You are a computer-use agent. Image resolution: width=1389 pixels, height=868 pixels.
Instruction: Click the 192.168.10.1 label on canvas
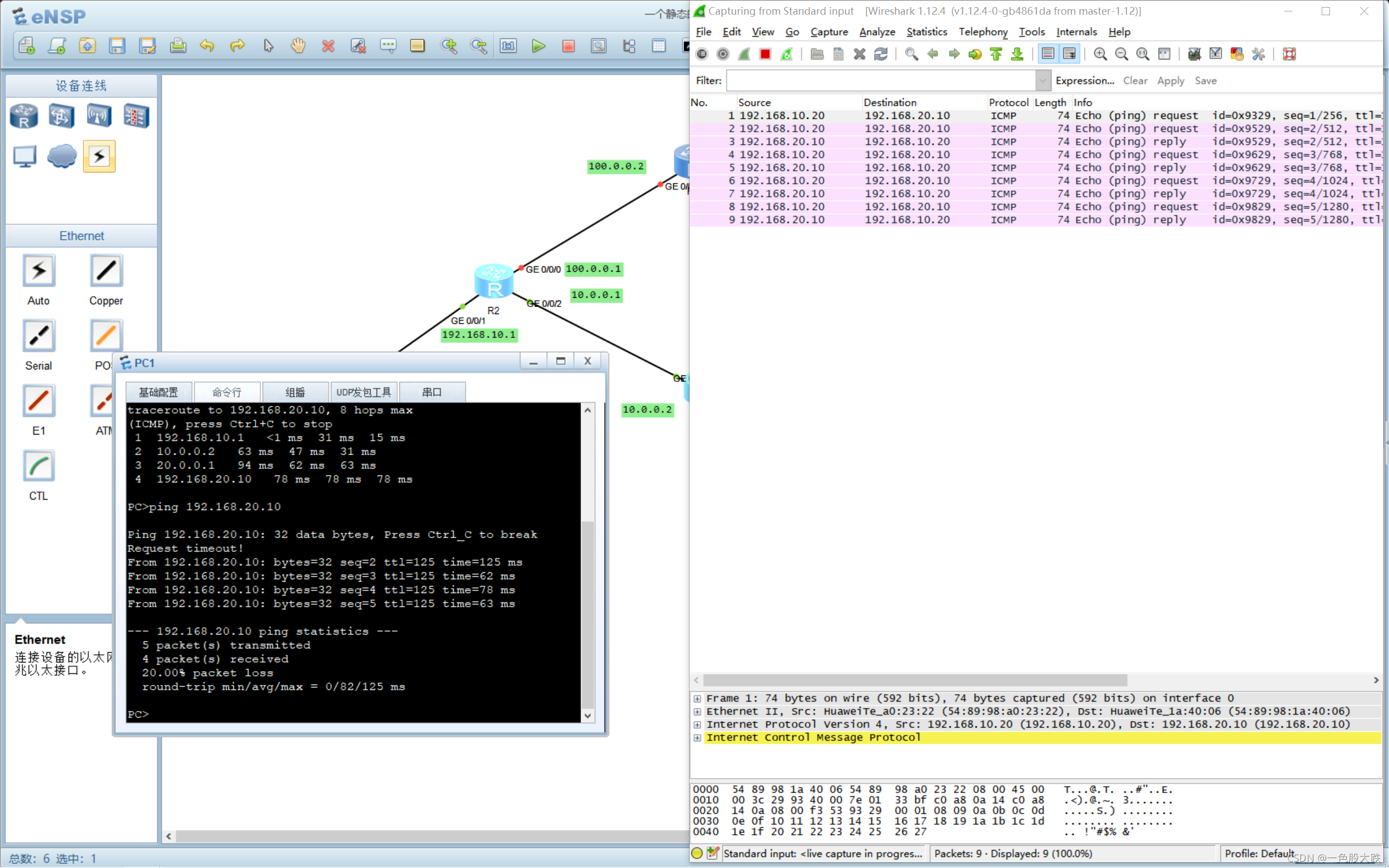[479, 335]
